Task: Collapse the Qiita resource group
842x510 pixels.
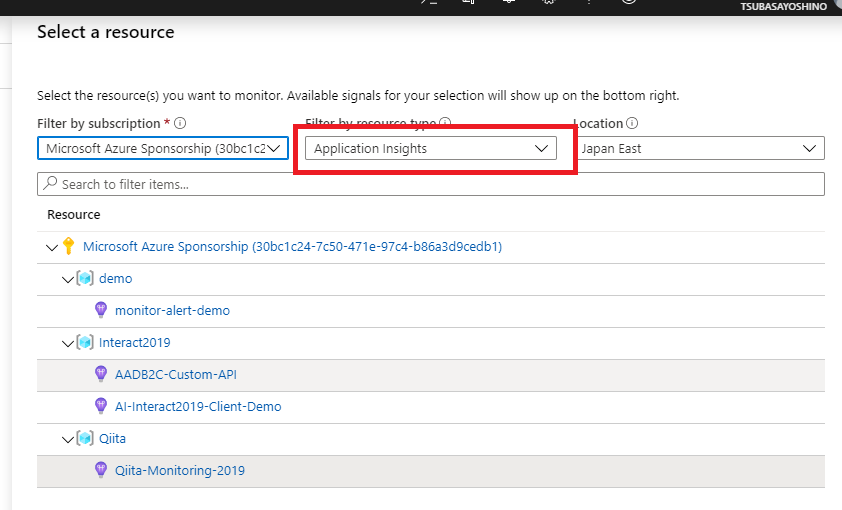Action: (x=68, y=440)
